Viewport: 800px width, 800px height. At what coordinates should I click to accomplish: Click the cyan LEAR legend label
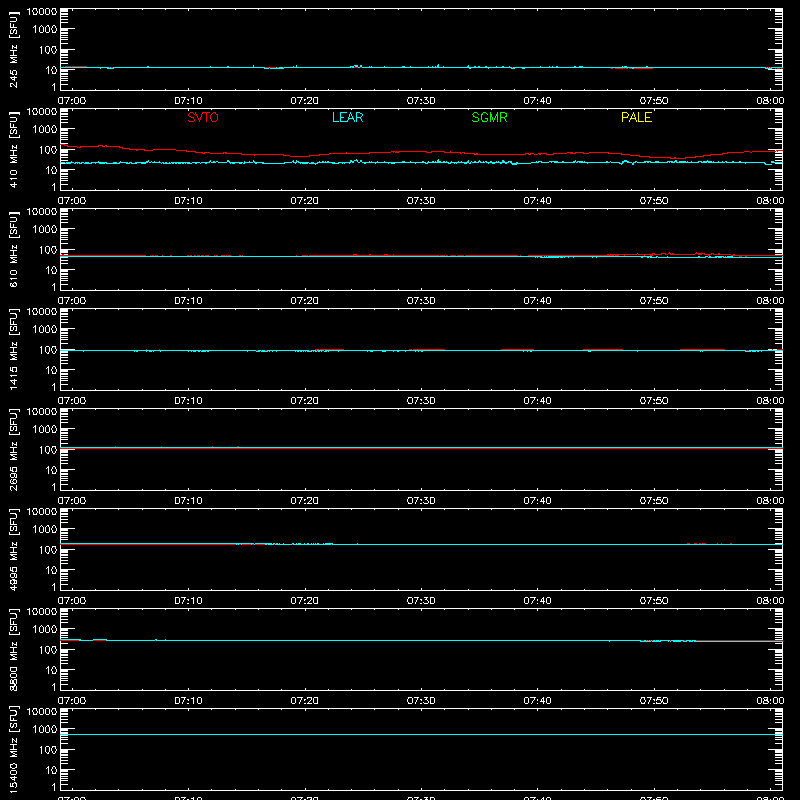point(347,117)
